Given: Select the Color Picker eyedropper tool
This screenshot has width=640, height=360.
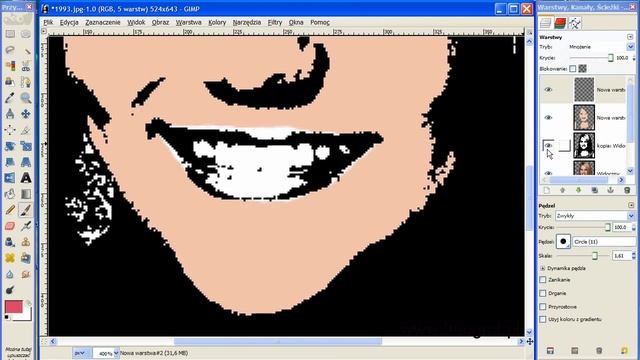Looking at the screenshot, I should pyautogui.click(x=10, y=98).
